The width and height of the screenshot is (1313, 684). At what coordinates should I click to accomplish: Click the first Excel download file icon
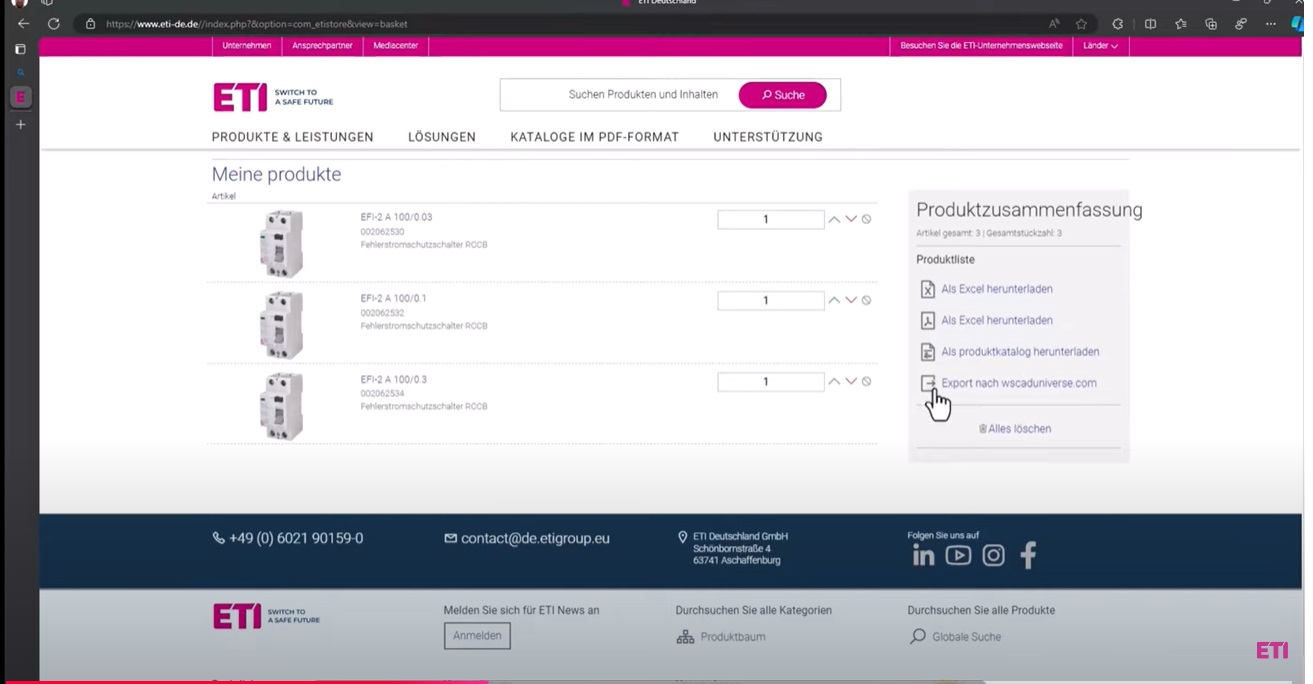928,289
